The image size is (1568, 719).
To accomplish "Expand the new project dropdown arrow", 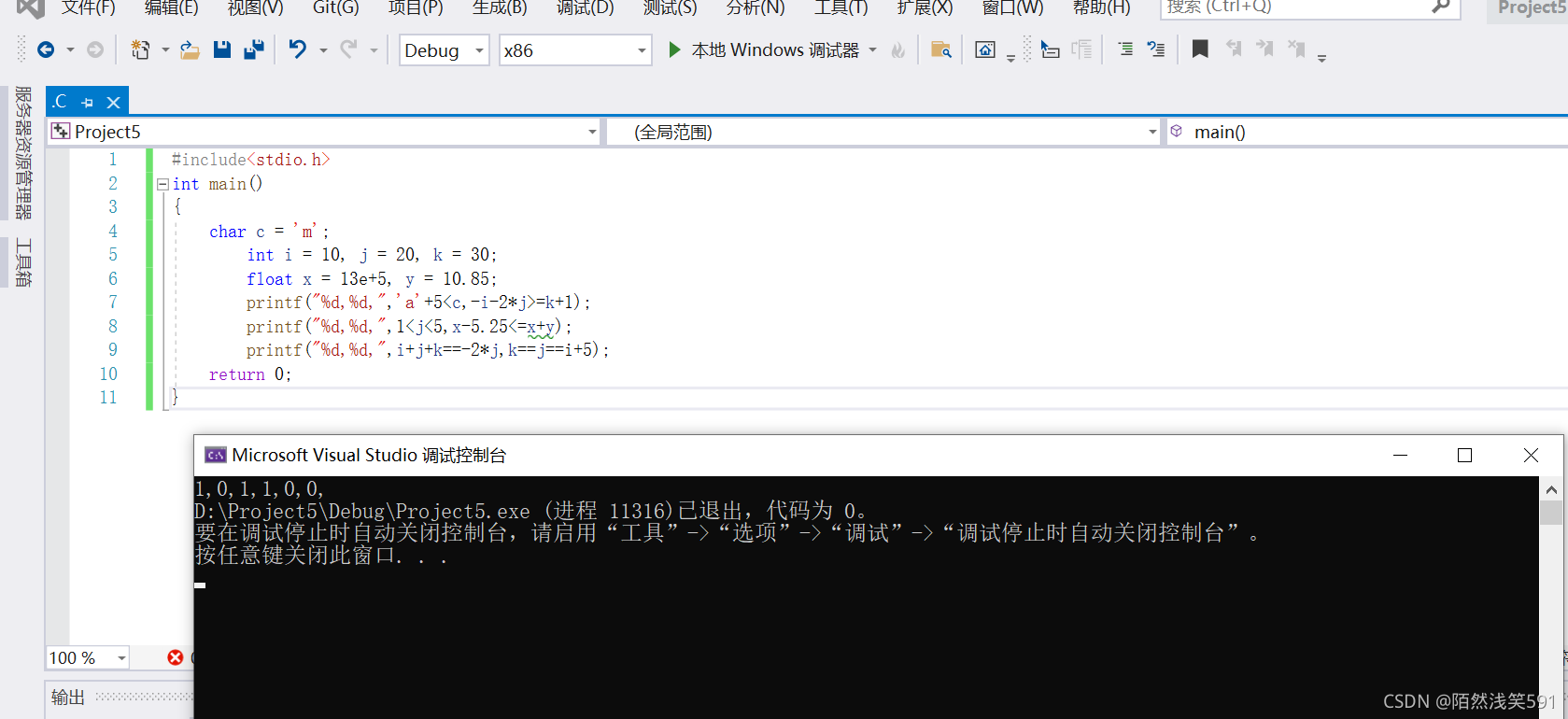I will coord(165,50).
